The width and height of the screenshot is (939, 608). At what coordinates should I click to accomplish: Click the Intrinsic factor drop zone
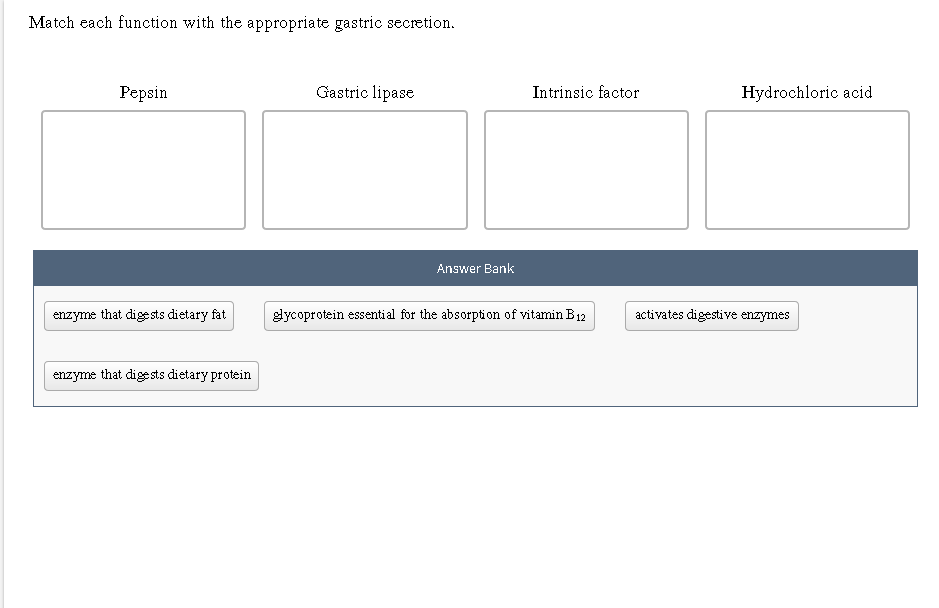pos(585,170)
